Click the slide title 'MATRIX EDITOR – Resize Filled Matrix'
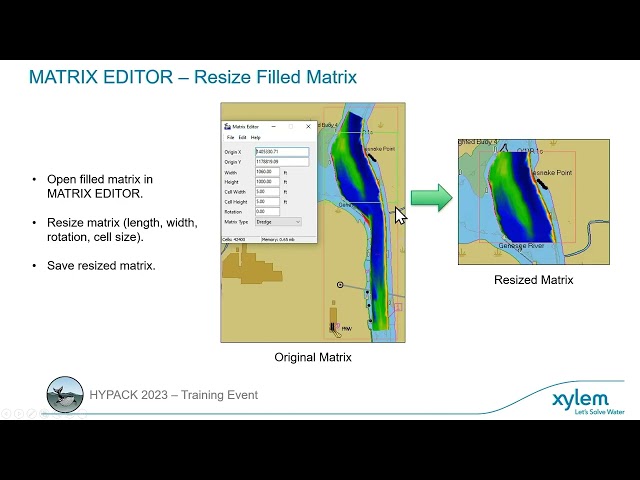 tap(193, 77)
